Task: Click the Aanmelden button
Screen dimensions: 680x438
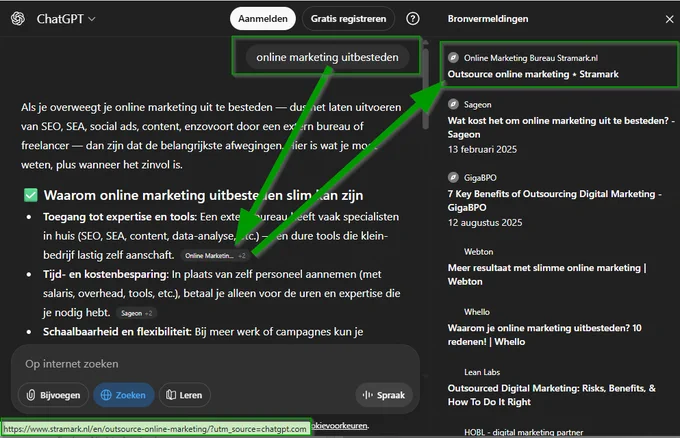Action: [x=263, y=19]
